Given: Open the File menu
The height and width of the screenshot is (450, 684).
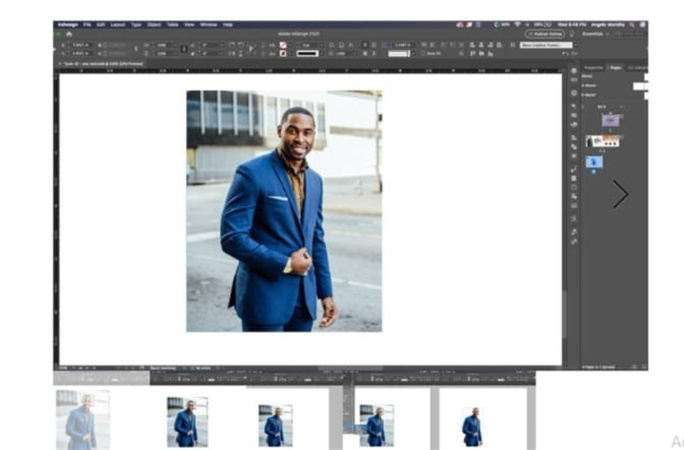Looking at the screenshot, I should pos(88,24).
